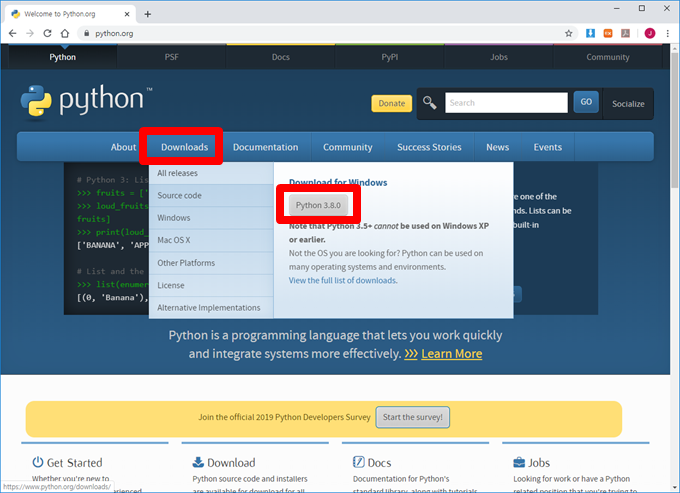Choose Windows from Downloads submenu

click(211, 218)
